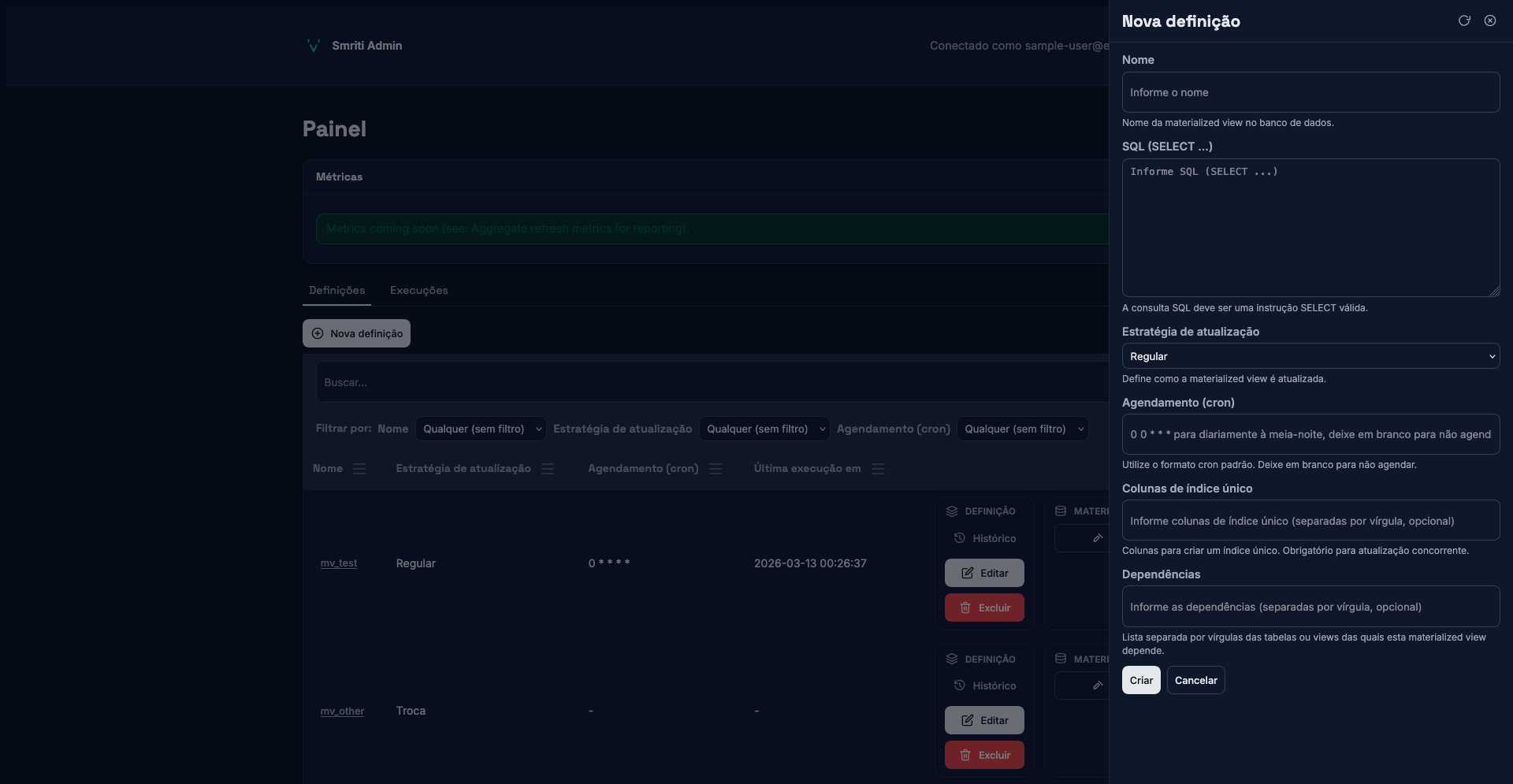Open the Agendamento (cron) filter dropdown
Image resolution: width=1513 pixels, height=784 pixels.
coord(1022,429)
